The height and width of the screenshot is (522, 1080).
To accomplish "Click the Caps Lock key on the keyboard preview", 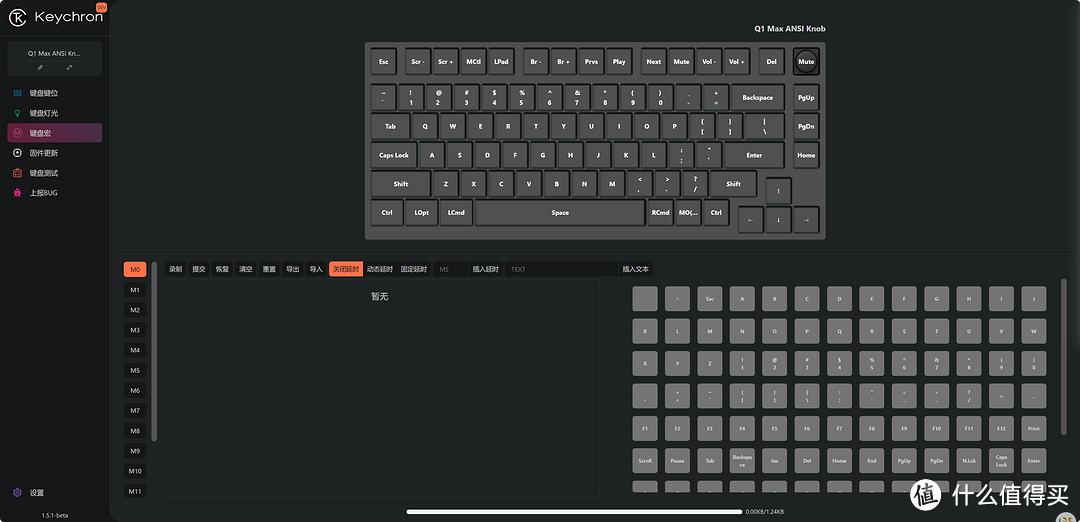I will (x=394, y=155).
